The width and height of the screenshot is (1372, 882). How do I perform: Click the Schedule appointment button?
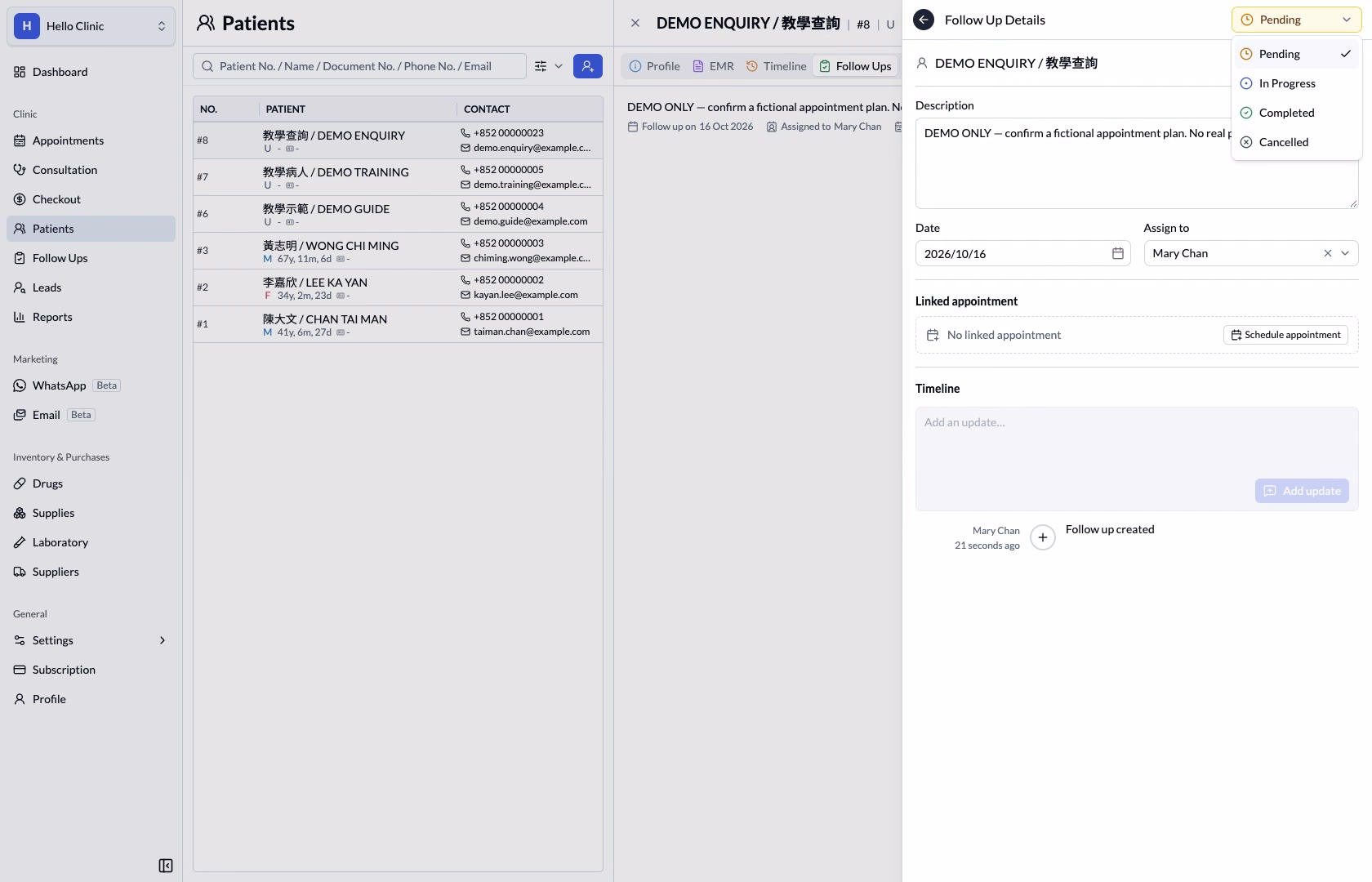(x=1285, y=335)
